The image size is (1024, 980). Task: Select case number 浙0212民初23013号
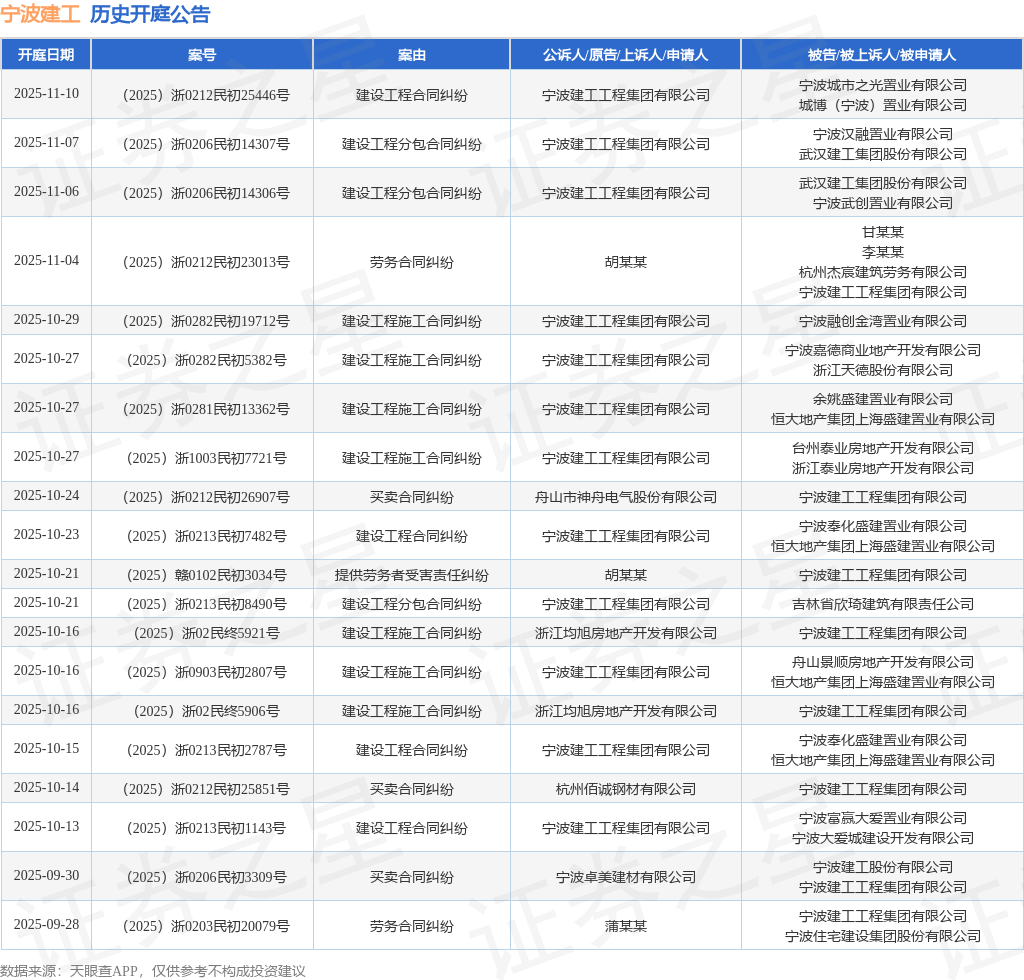tap(206, 262)
